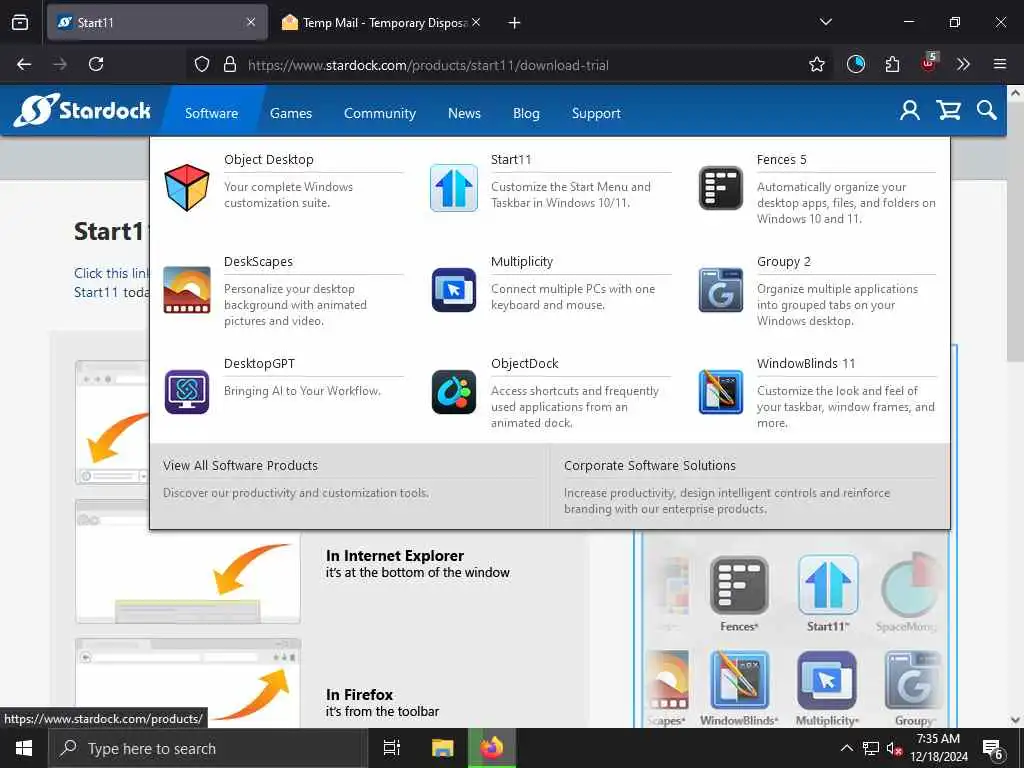Show hidden system tray icons chevron
The image size is (1024, 768).
[x=846, y=748]
